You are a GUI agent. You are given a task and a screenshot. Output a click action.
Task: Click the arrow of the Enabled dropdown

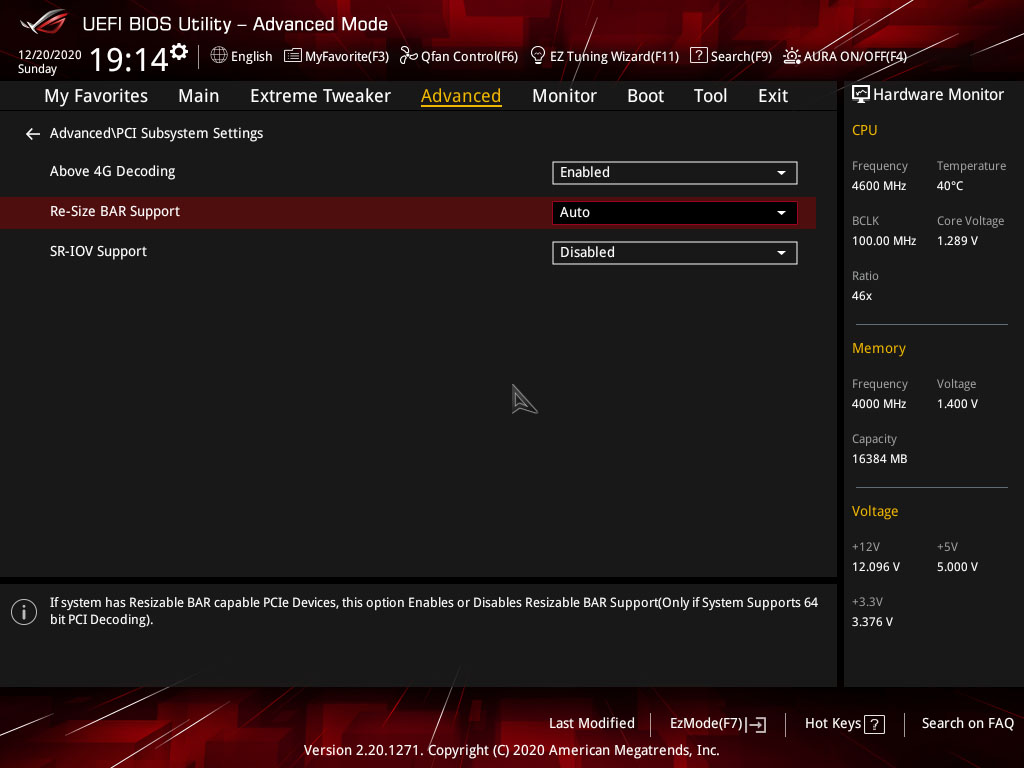tap(781, 173)
